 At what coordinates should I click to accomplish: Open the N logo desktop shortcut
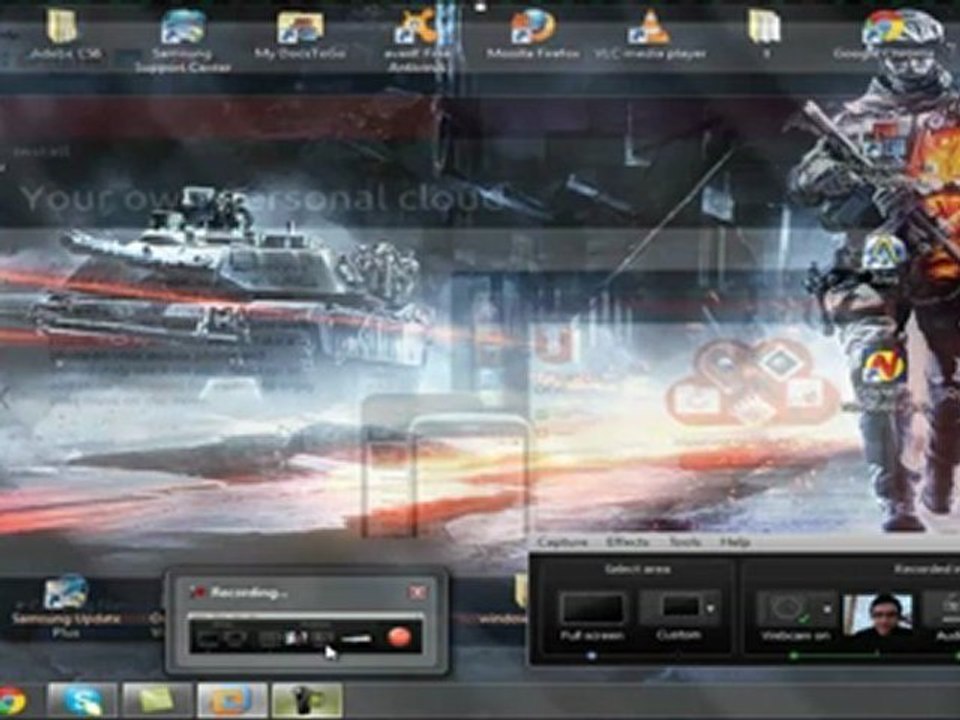tap(882, 366)
